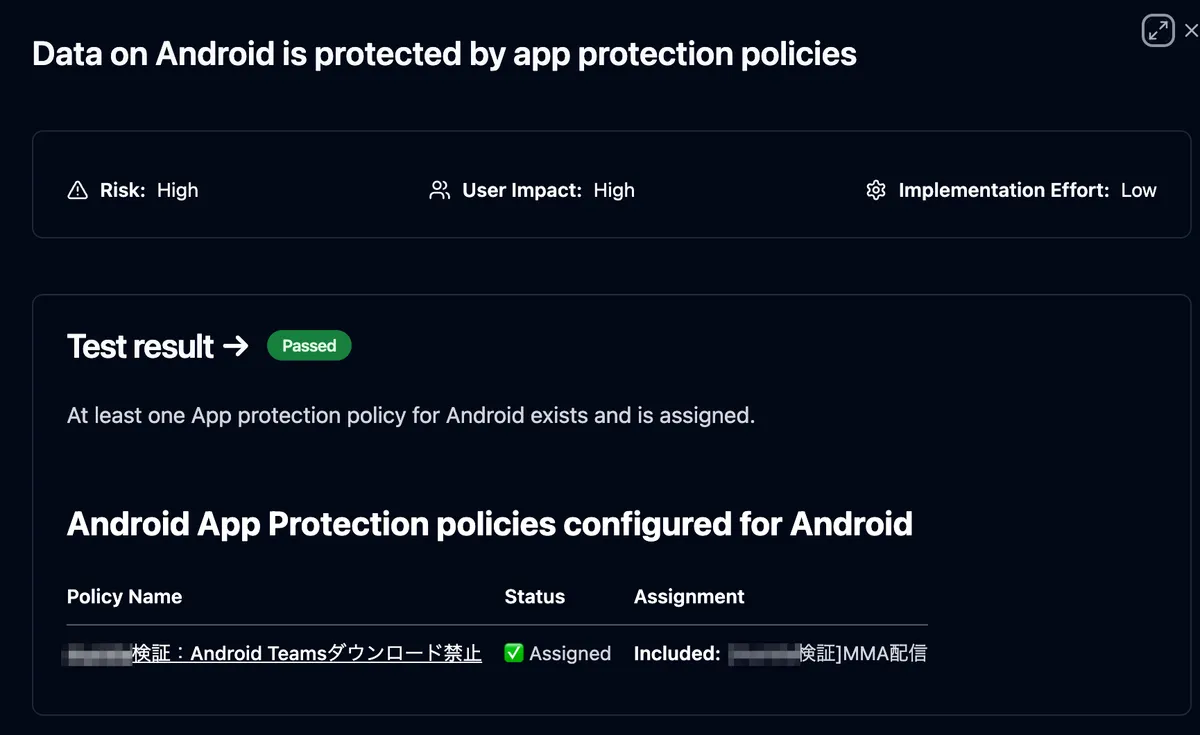Click the policy exists and assigned description
This screenshot has height=735, width=1200.
pyautogui.click(x=410, y=415)
